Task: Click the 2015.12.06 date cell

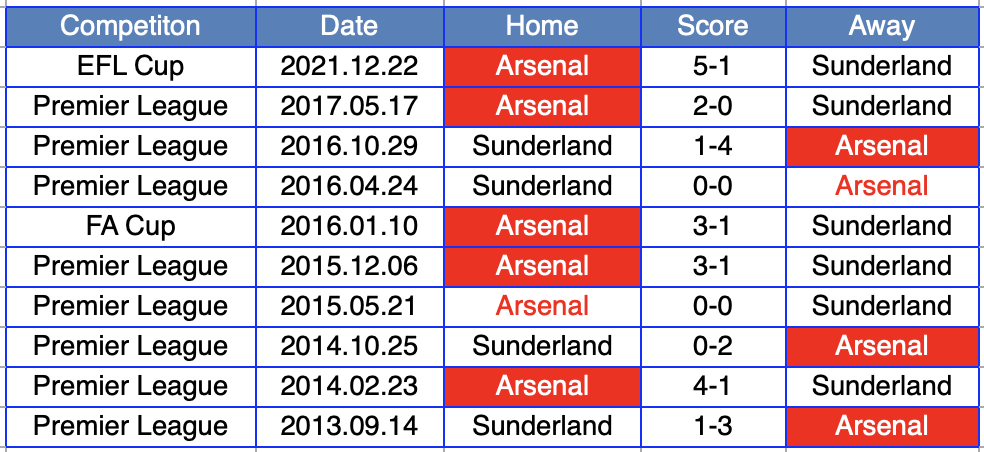Action: coord(349,266)
